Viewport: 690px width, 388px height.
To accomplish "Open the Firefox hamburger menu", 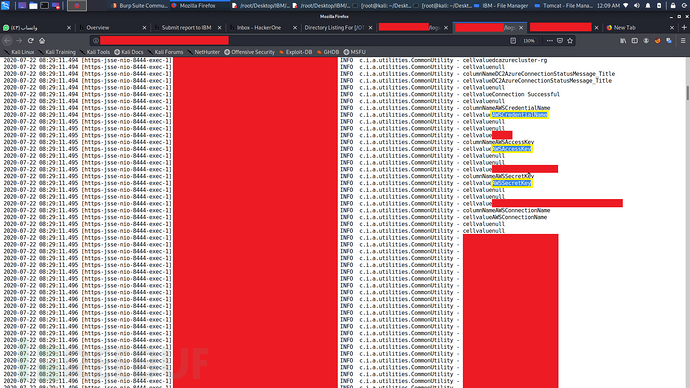I will click(x=683, y=40).
